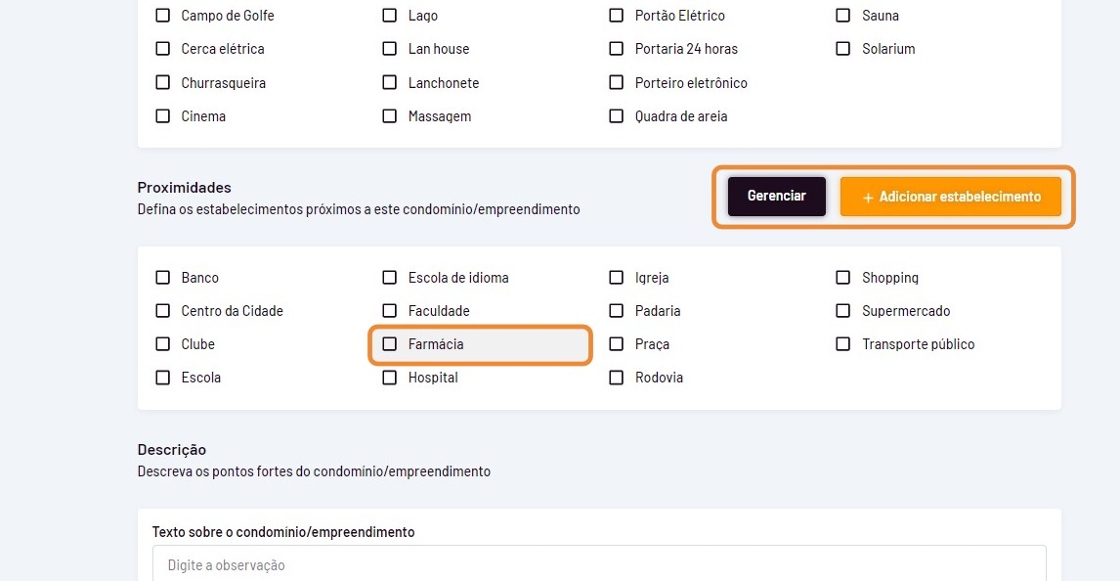Check the Quadra de areia option
The width and height of the screenshot is (1120, 581).
(616, 116)
